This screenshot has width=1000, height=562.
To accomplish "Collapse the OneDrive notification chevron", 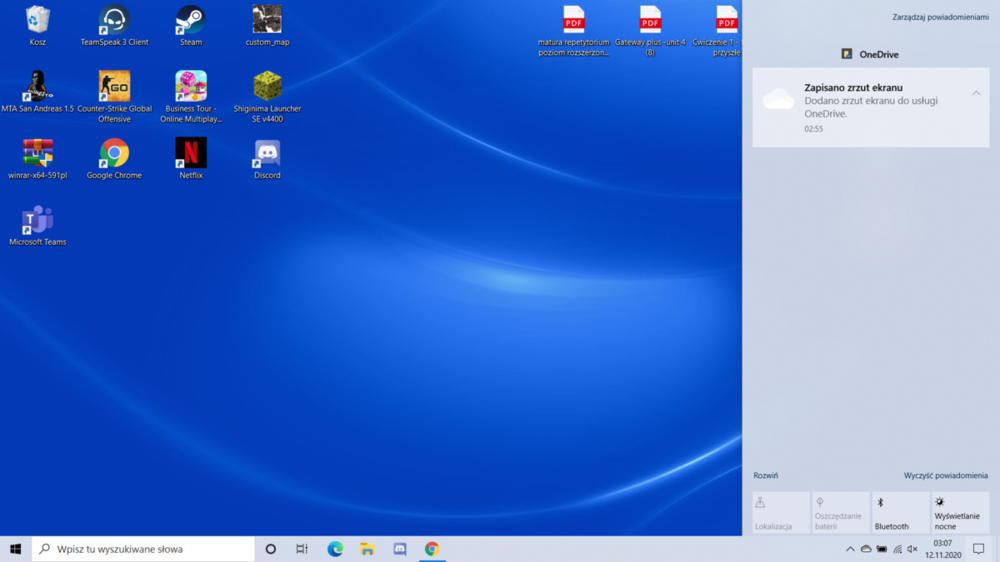I will click(976, 93).
